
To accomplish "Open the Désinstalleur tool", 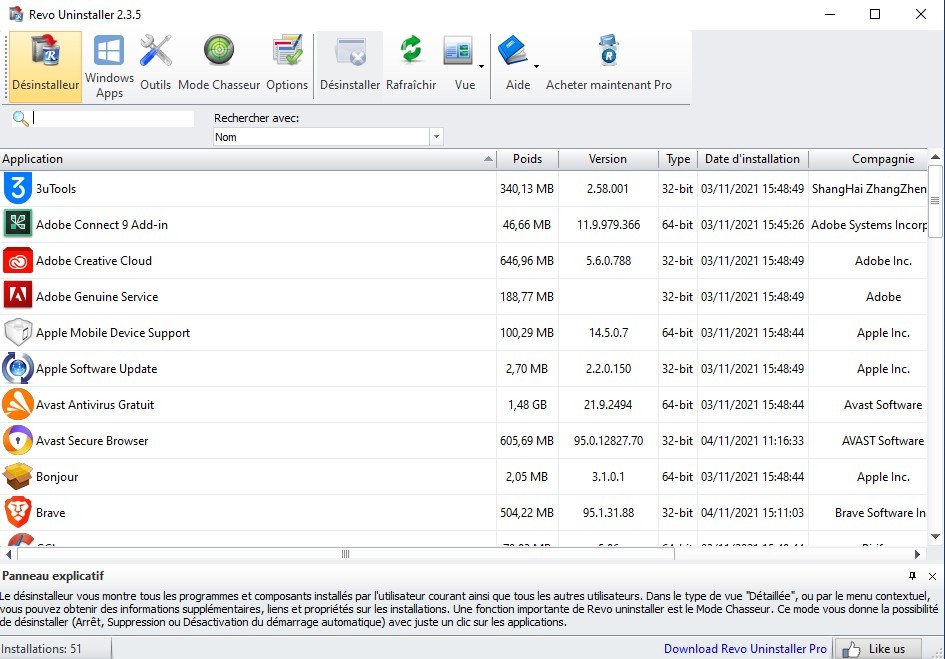I will 46,66.
